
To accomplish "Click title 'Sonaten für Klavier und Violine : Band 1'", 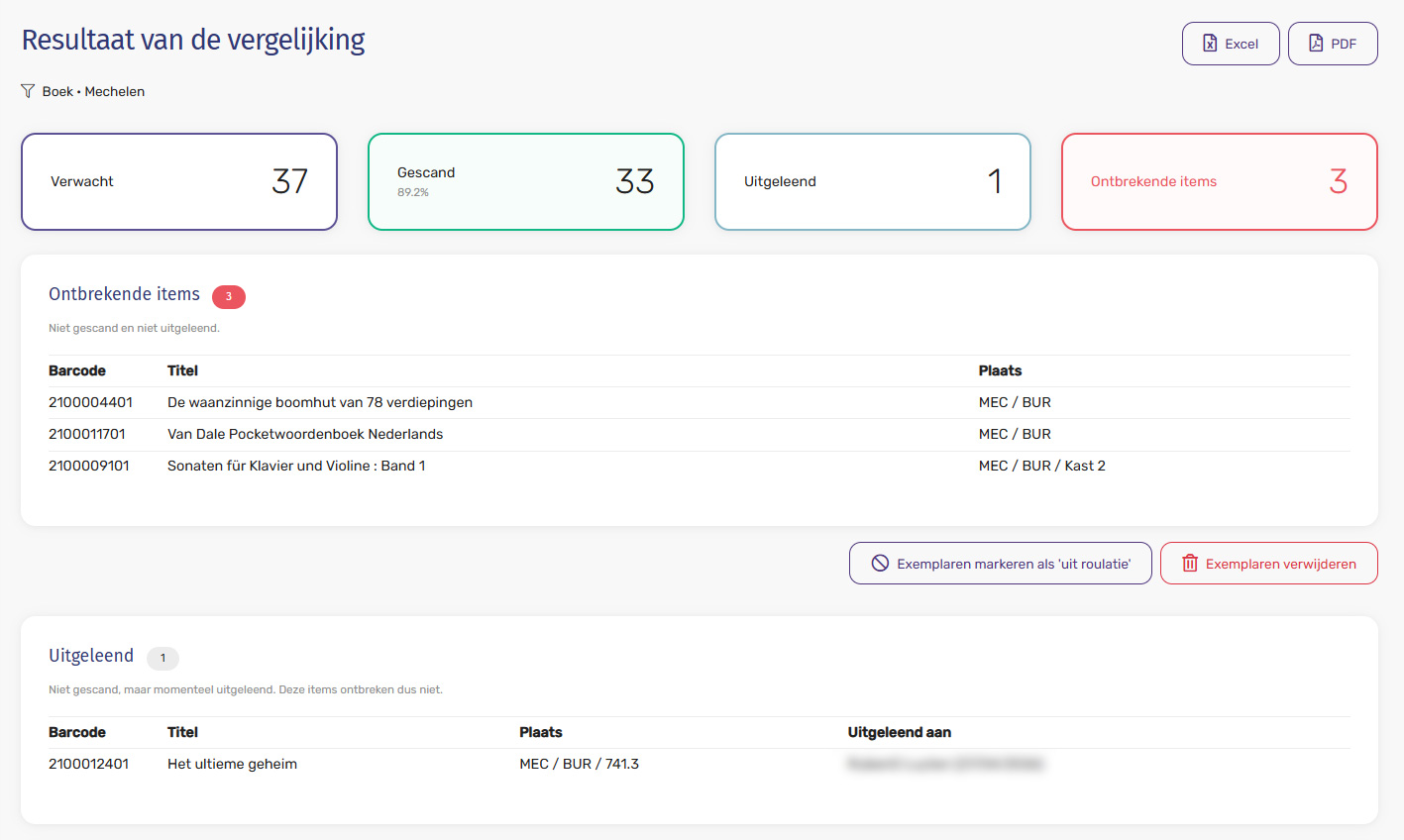I will point(296,466).
